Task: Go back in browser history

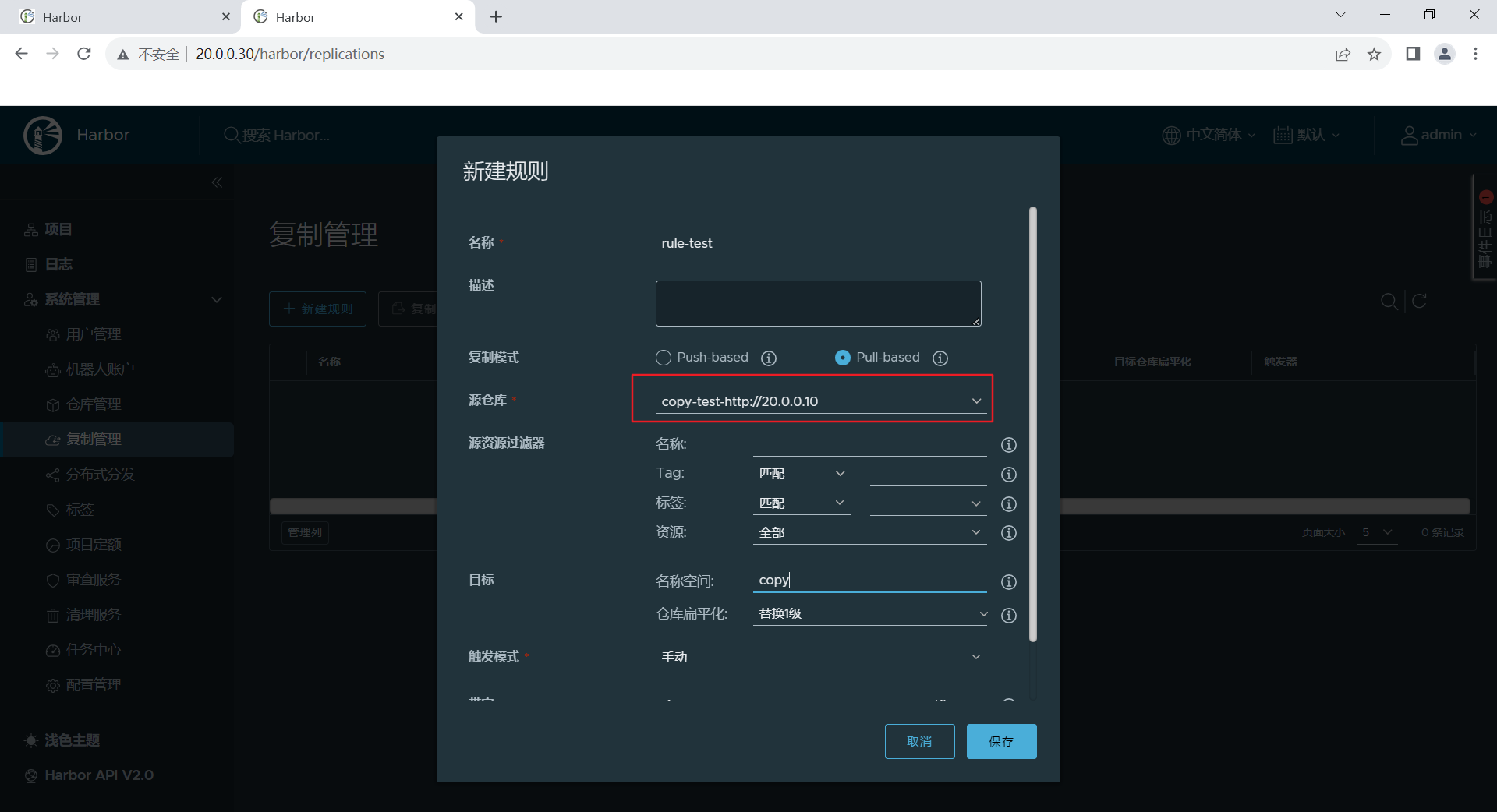Action: pyautogui.click(x=22, y=54)
